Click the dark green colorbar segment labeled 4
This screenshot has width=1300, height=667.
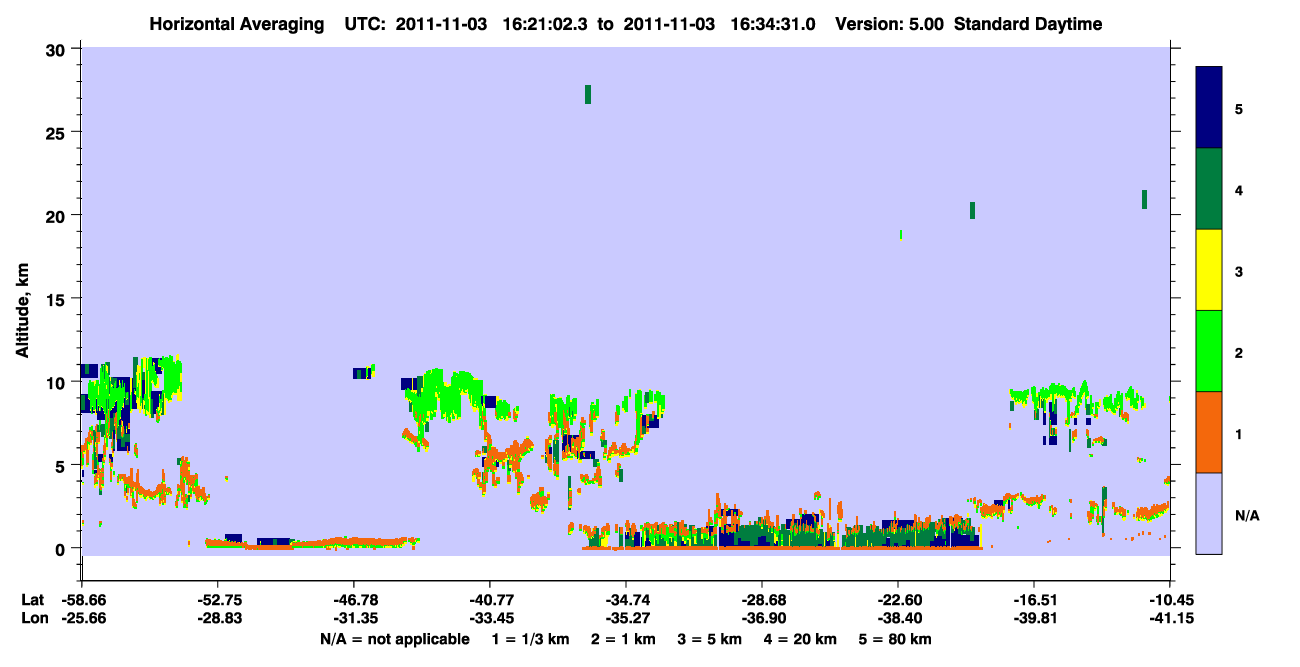[x=1209, y=189]
